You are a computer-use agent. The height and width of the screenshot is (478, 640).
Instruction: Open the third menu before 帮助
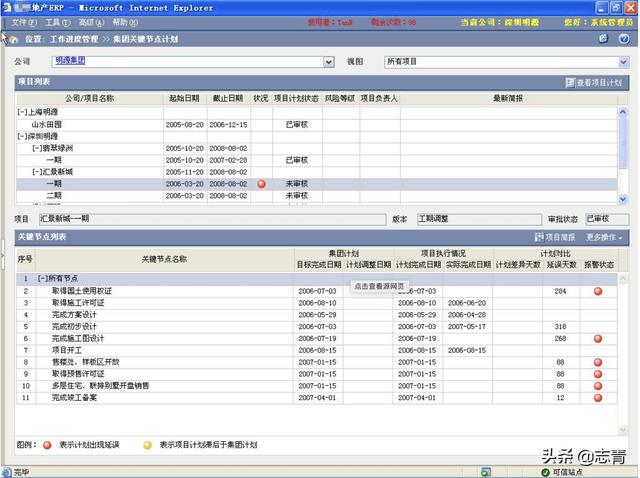[91, 22]
